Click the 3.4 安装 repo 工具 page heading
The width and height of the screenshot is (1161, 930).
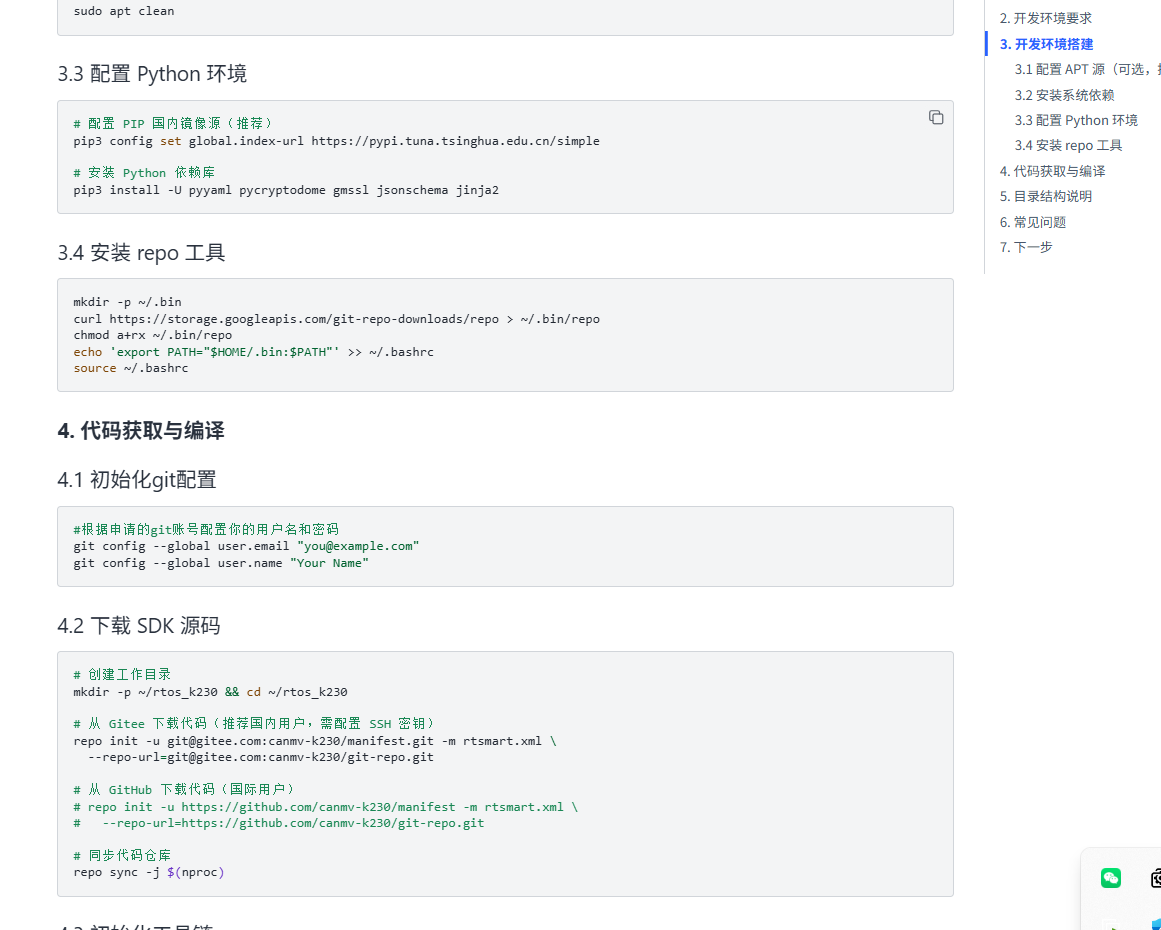click(x=141, y=253)
